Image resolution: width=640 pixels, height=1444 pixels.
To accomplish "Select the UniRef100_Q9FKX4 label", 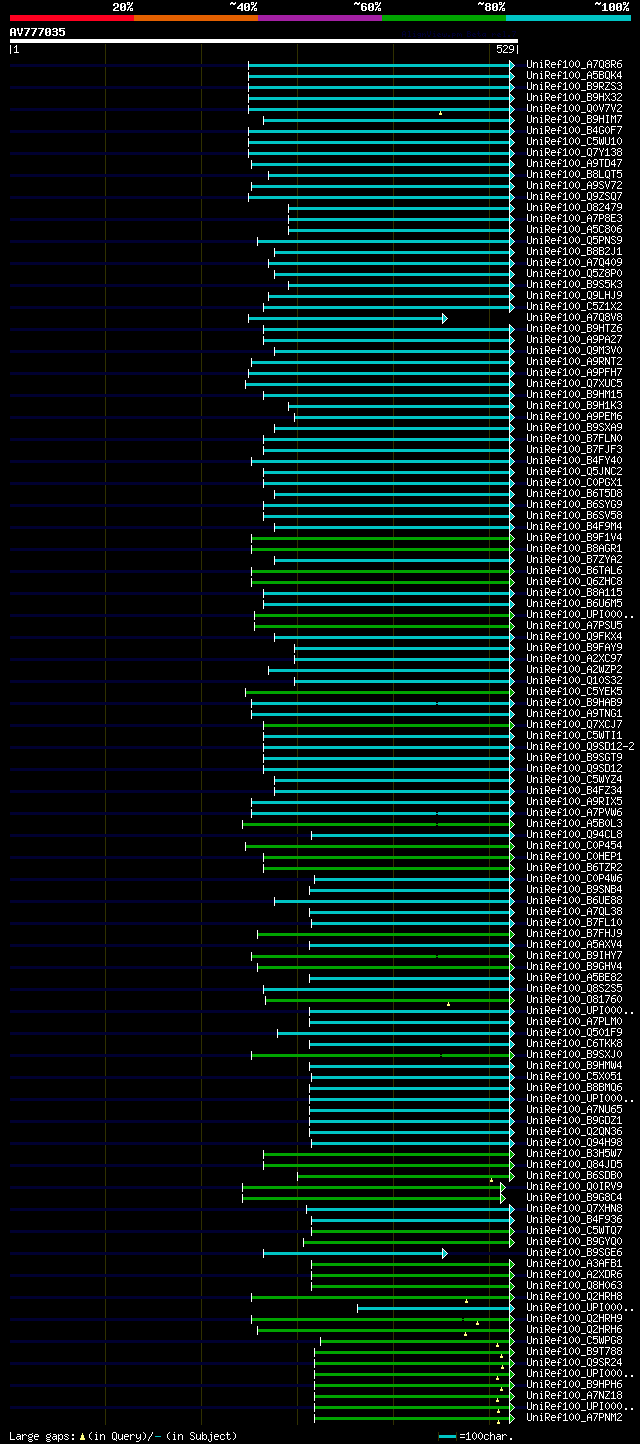I will pyautogui.click(x=574, y=637).
